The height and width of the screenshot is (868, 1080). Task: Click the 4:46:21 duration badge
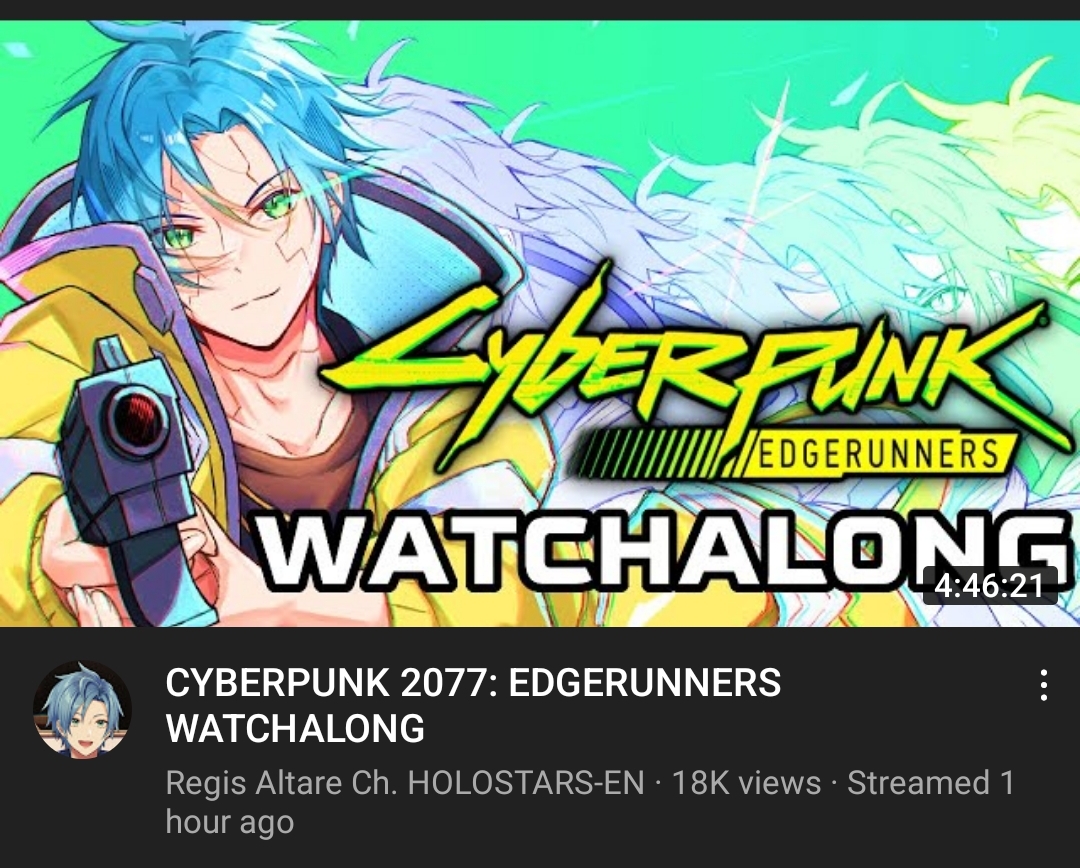[990, 586]
